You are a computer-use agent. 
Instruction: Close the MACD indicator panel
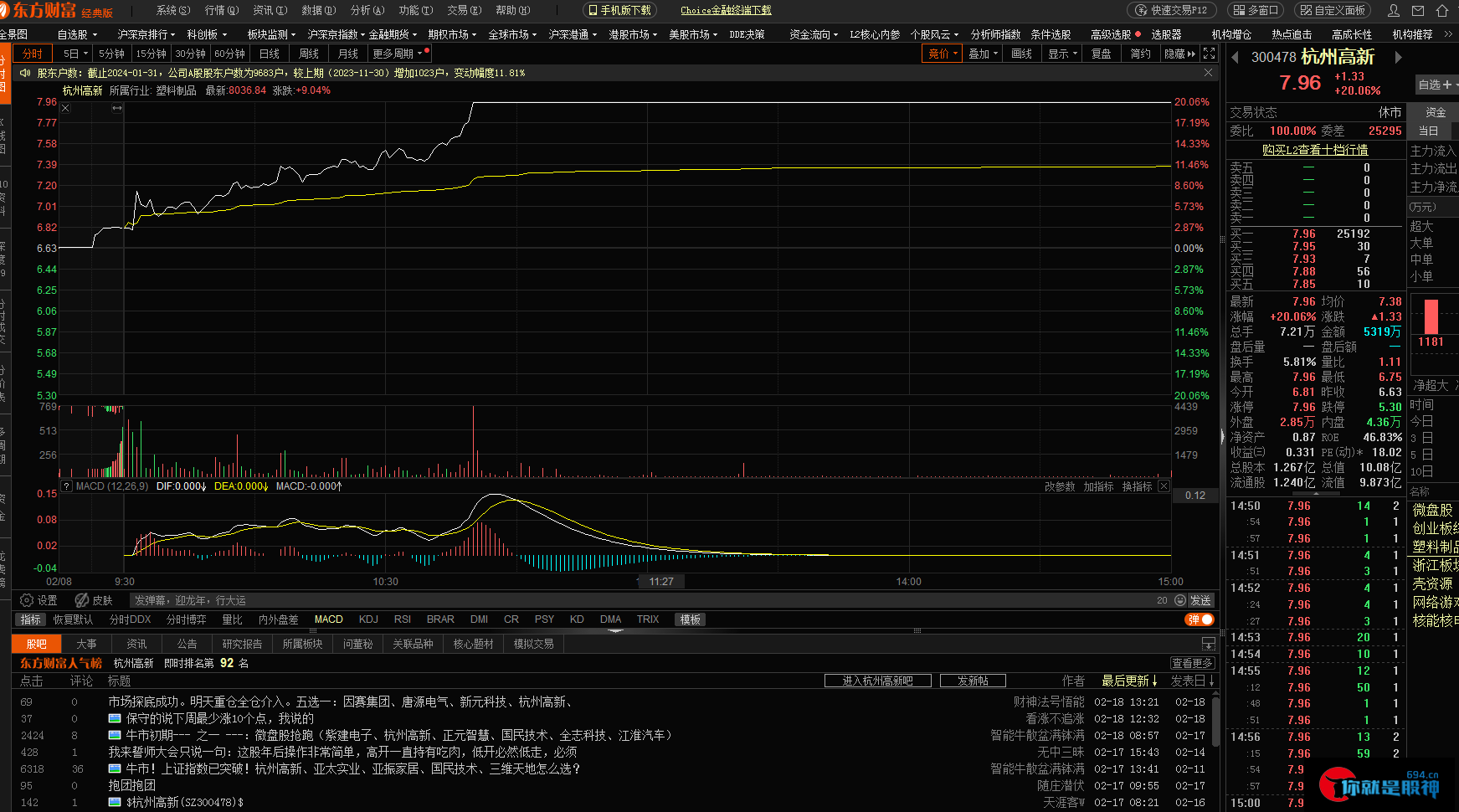click(1164, 486)
